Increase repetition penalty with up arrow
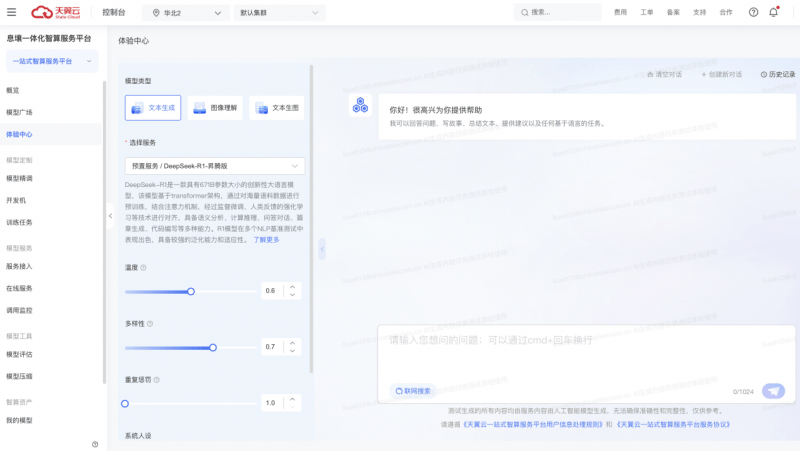800x451 pixels. pyautogui.click(x=292, y=399)
